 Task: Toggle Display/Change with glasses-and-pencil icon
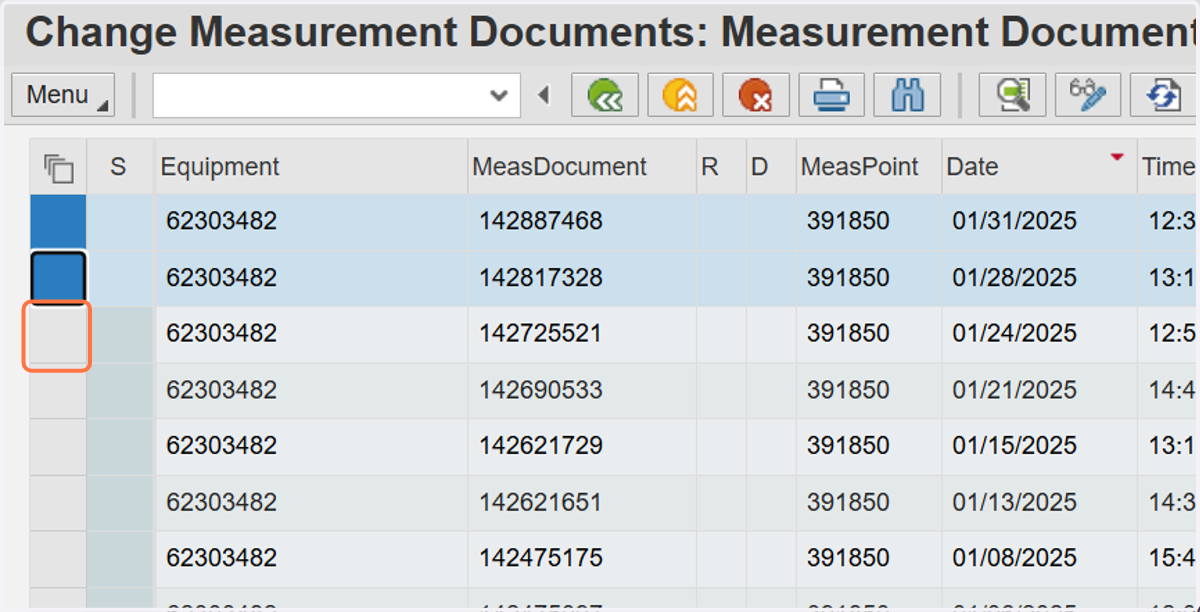coord(1088,96)
